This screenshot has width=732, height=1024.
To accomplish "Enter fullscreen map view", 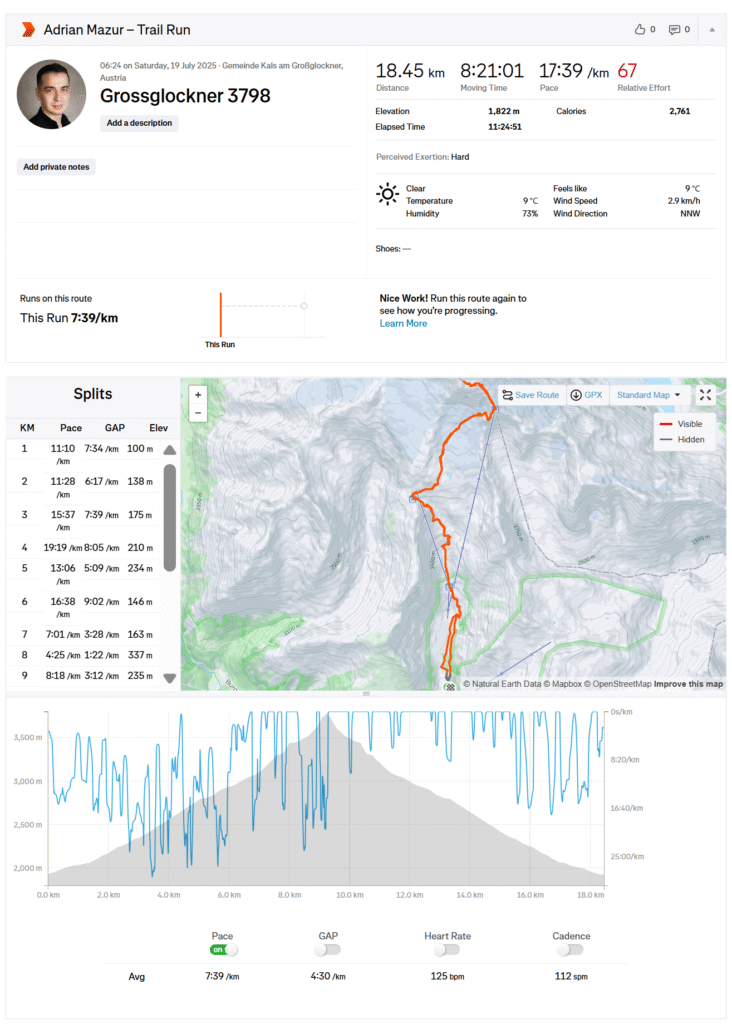I will 706,395.
